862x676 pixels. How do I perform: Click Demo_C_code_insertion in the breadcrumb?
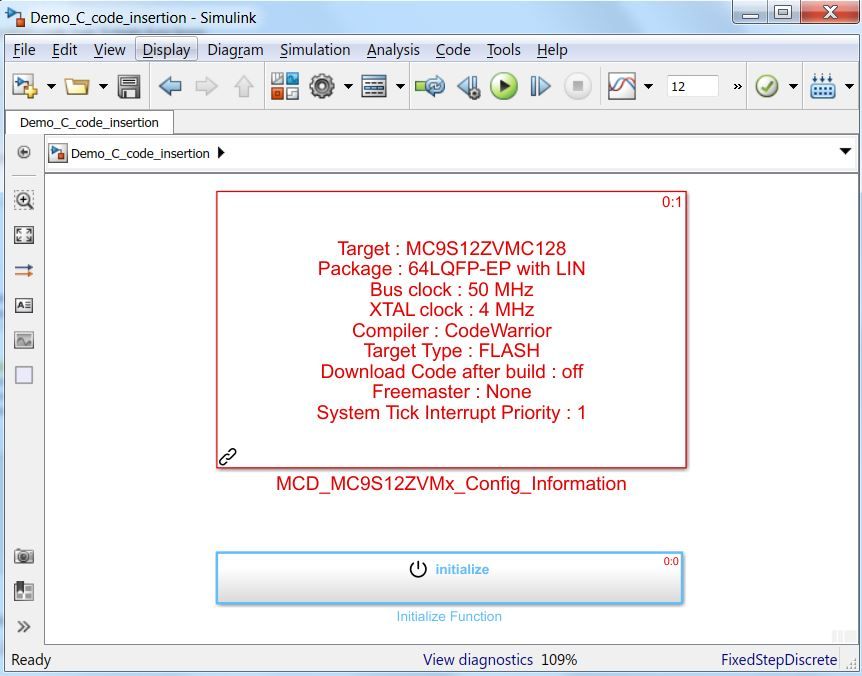tap(140, 153)
